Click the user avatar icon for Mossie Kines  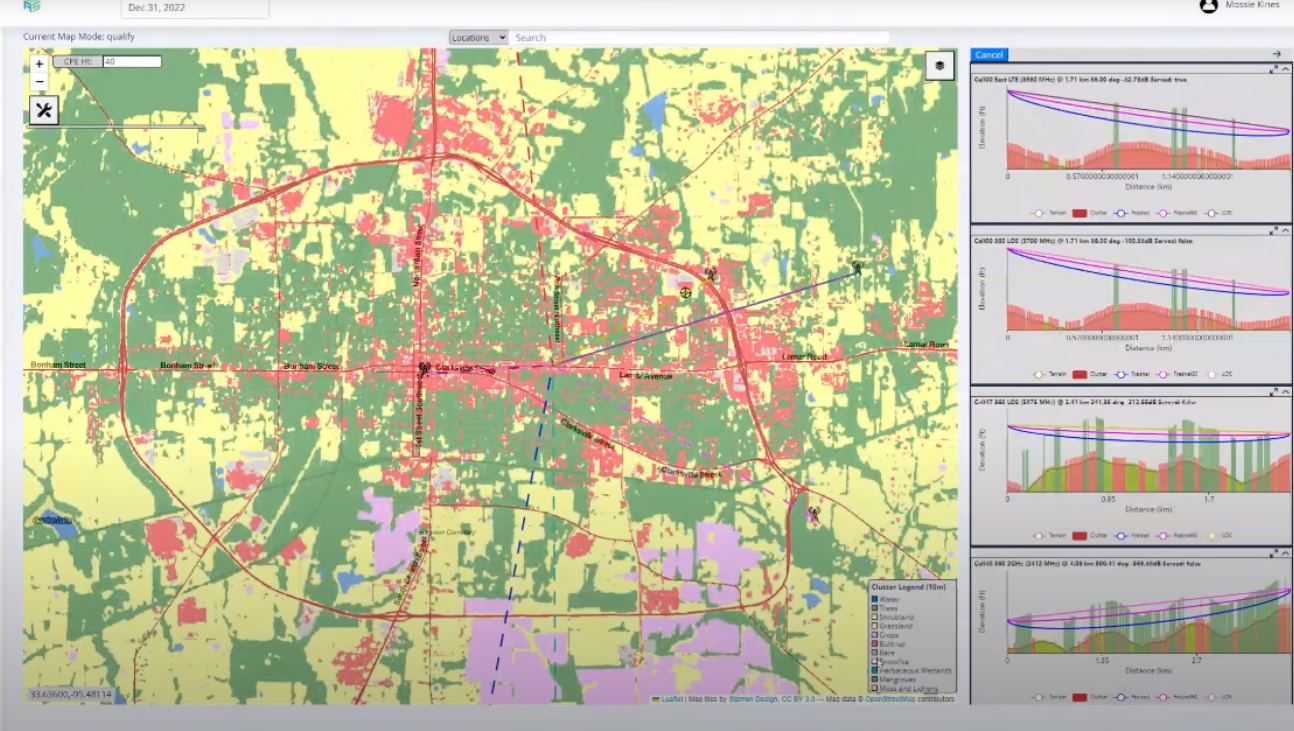coord(1208,6)
